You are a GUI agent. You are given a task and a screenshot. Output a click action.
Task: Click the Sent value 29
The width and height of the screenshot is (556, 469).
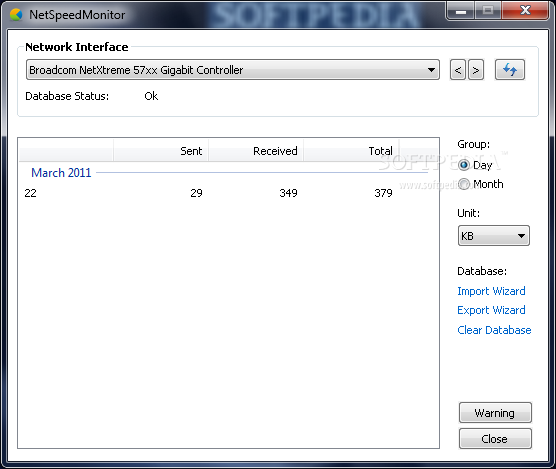(x=196, y=193)
